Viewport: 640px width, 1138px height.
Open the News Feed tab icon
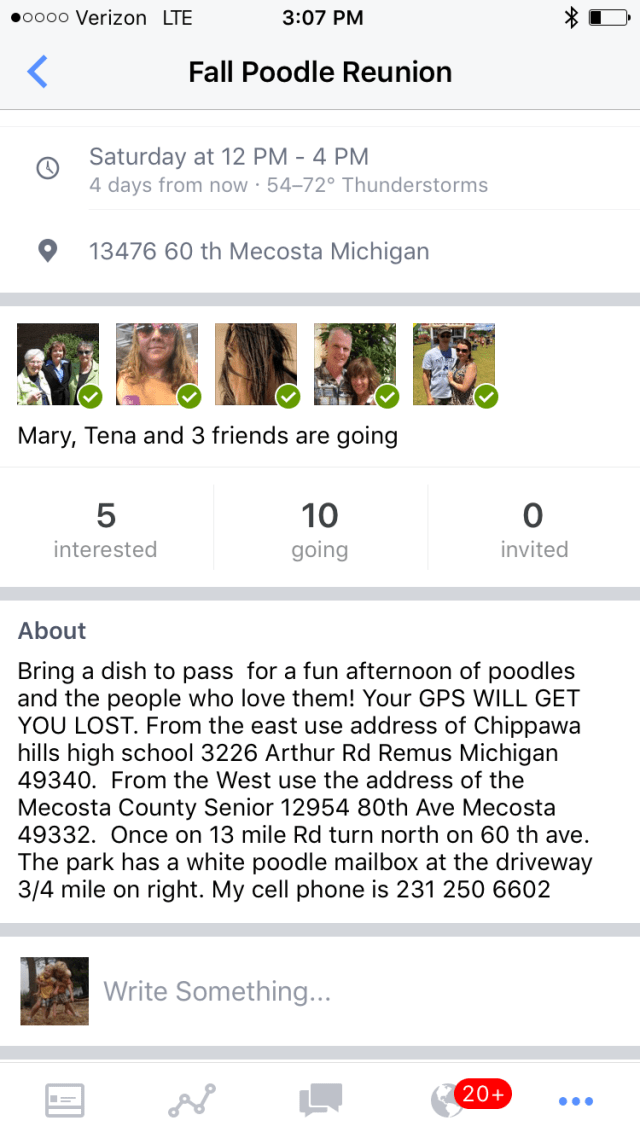coord(65,1101)
